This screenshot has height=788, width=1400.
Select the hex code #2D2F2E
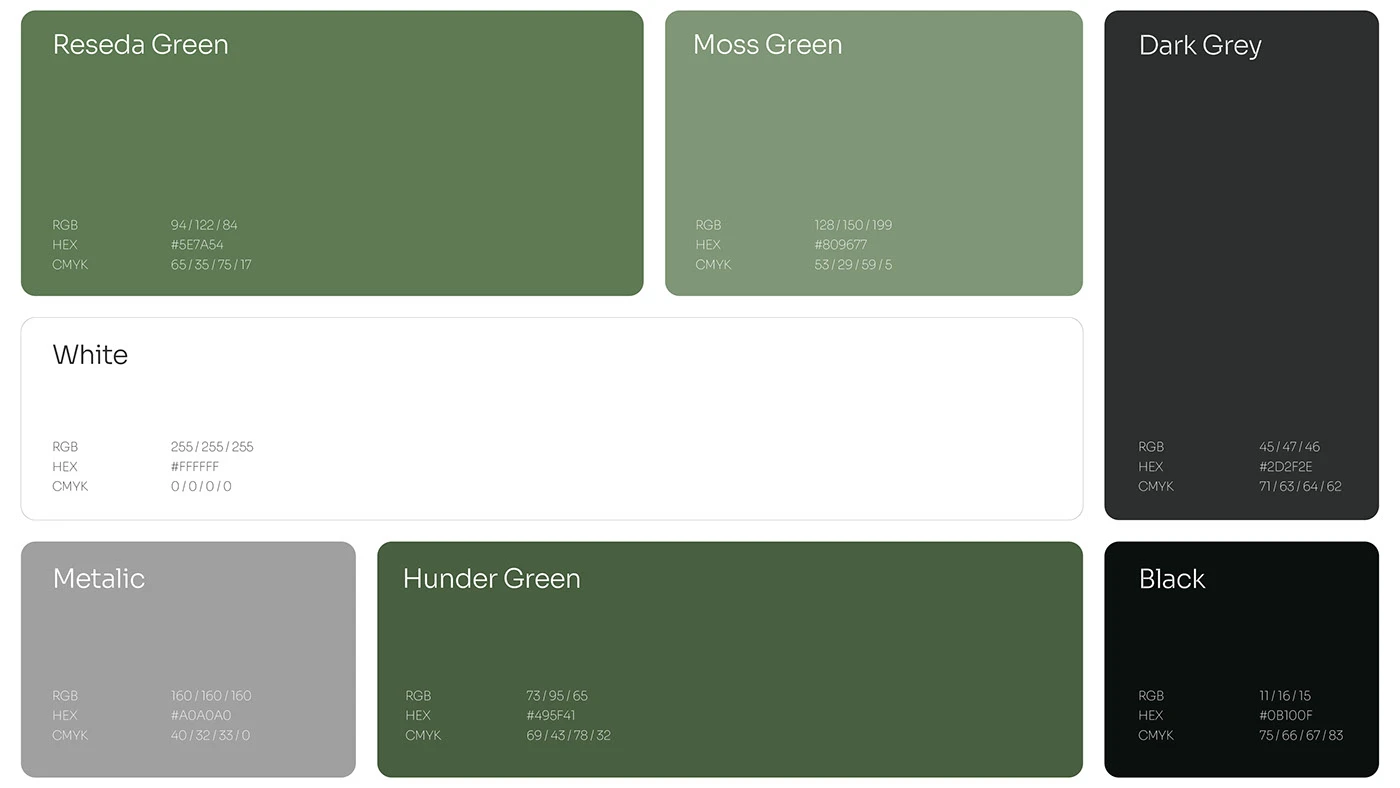(x=1285, y=467)
